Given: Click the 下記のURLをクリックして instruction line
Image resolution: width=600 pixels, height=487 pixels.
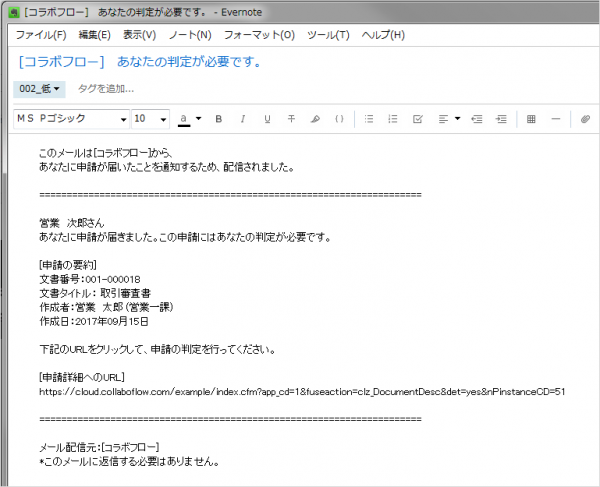Looking at the screenshot, I should [158, 349].
